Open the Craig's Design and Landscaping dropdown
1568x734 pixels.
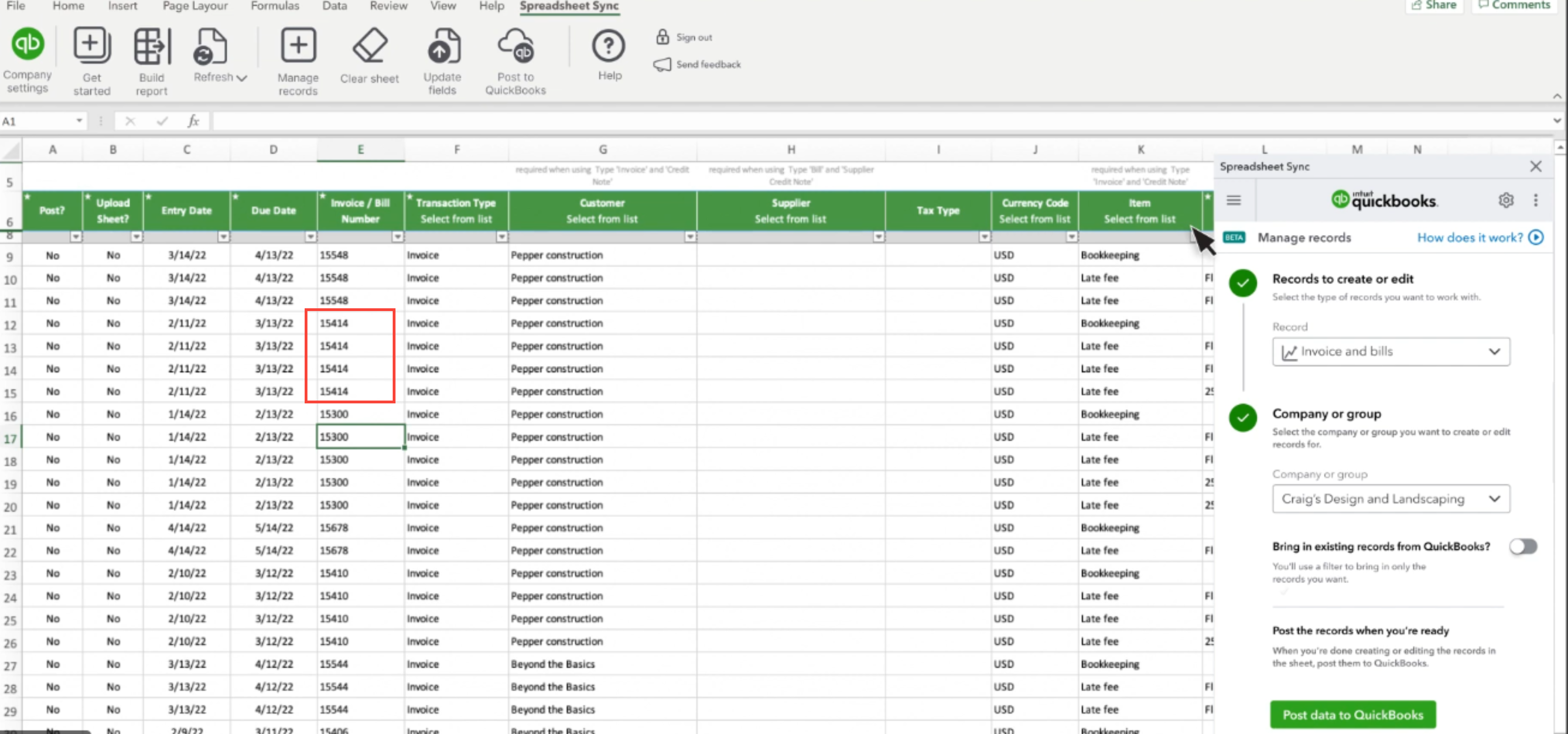click(x=1390, y=499)
